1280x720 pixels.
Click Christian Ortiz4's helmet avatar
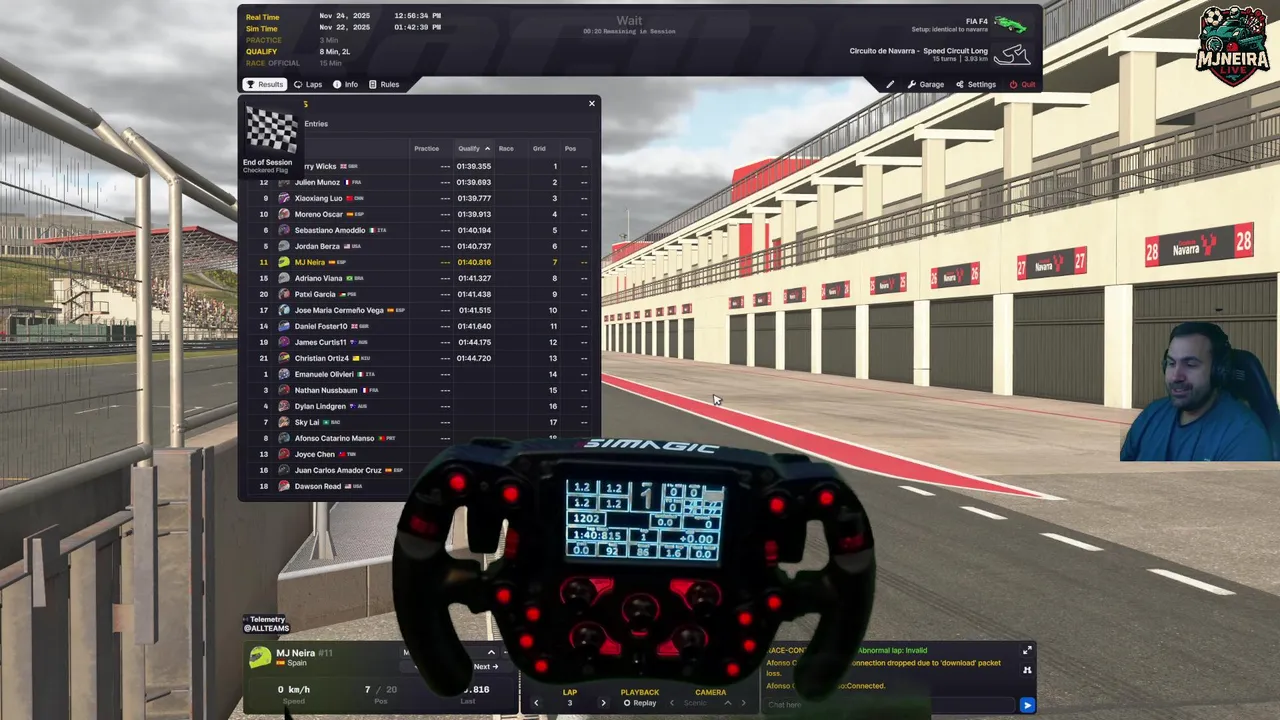(284, 358)
